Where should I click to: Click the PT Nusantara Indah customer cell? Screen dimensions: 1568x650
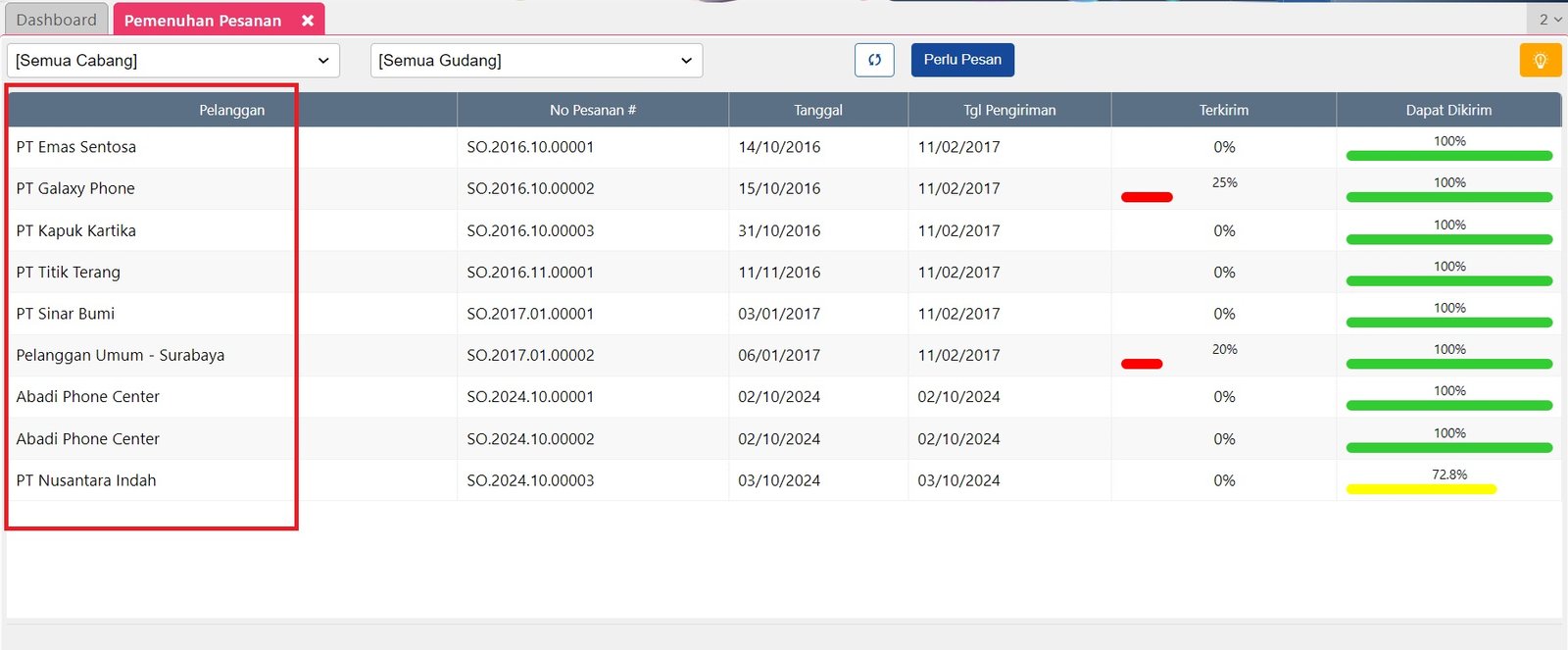click(86, 480)
